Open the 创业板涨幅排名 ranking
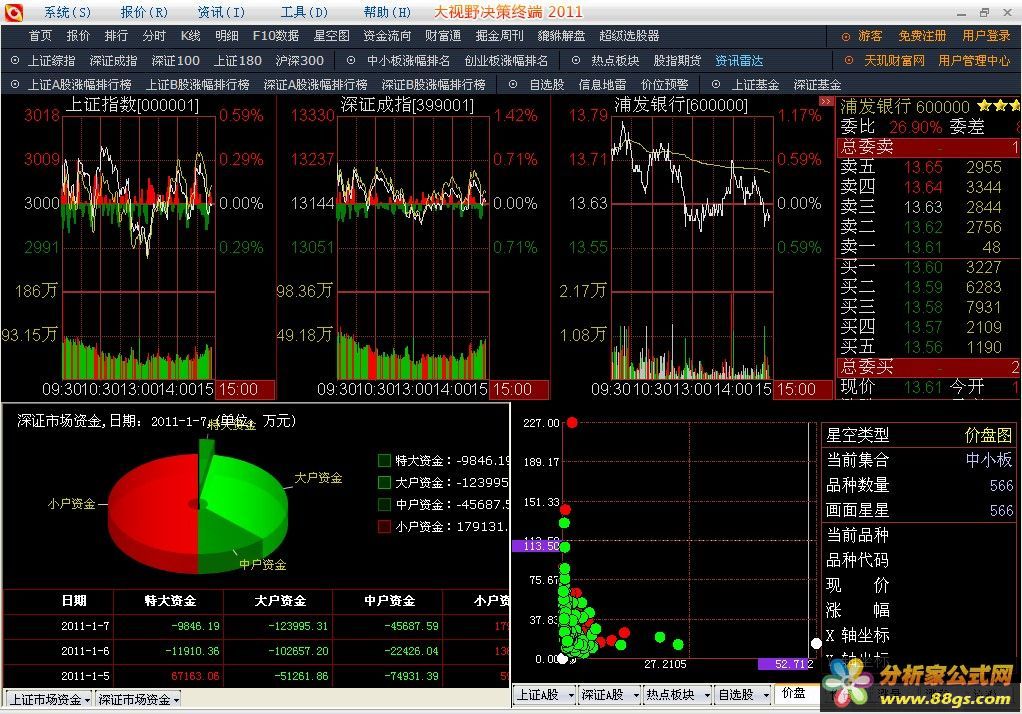Screen dimensions: 1022x714 pyautogui.click(x=506, y=61)
